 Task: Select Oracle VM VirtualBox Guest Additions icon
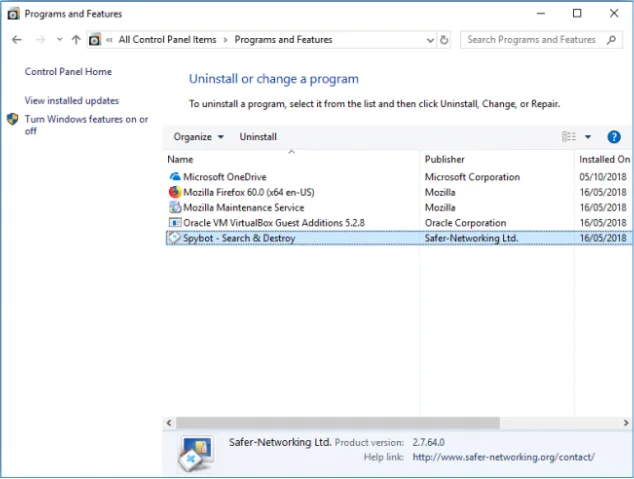tap(175, 222)
